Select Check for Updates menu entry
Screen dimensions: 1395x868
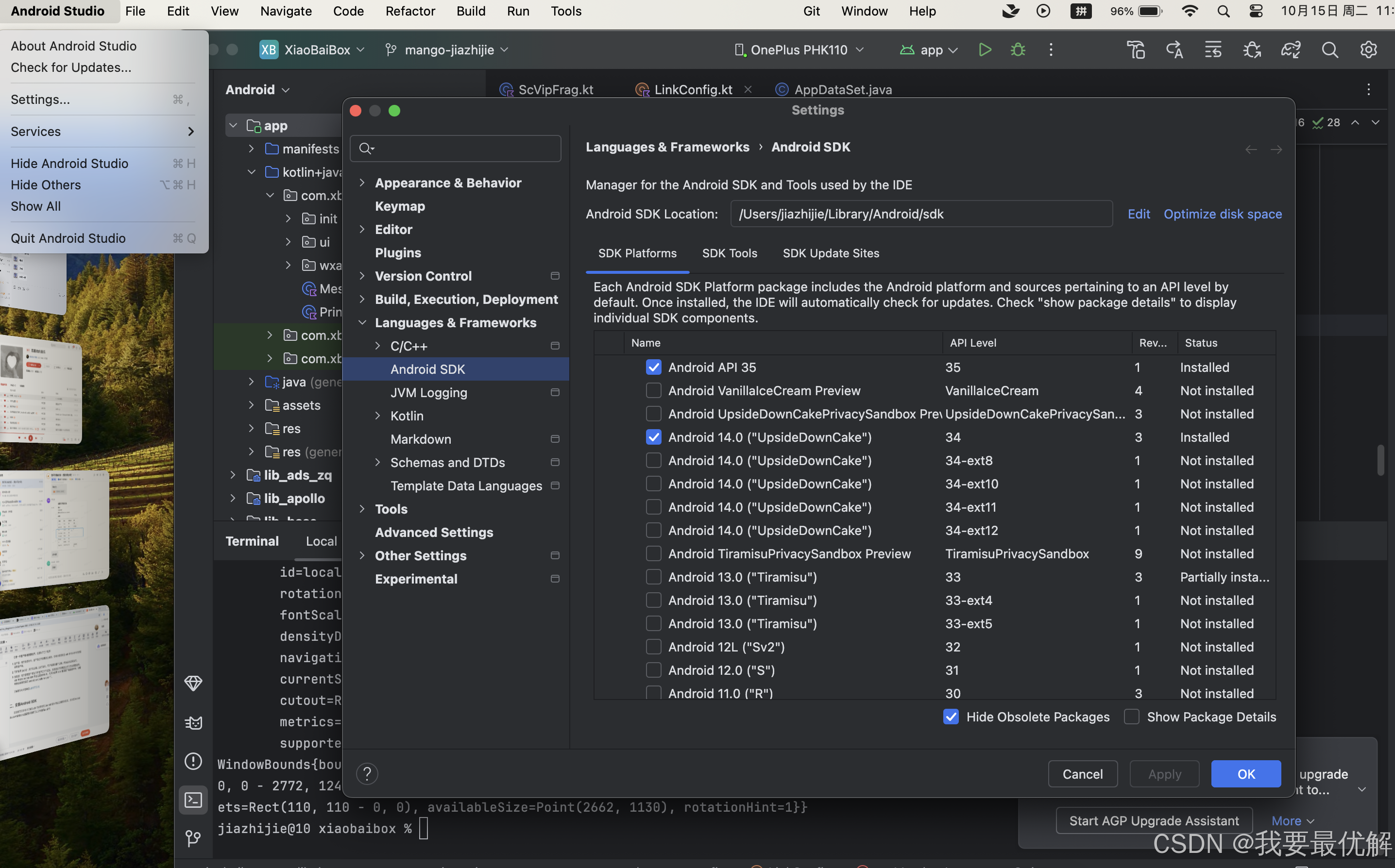click(71, 67)
